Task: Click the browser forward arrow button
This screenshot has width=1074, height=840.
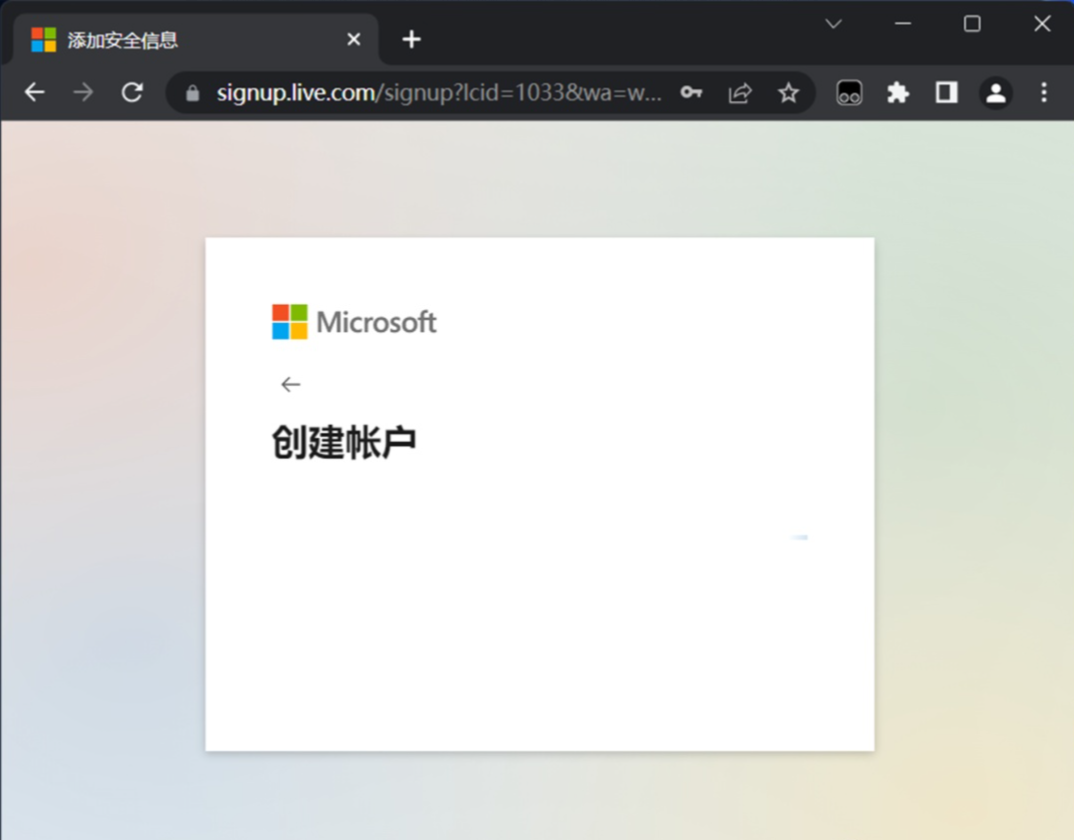Action: (x=83, y=92)
